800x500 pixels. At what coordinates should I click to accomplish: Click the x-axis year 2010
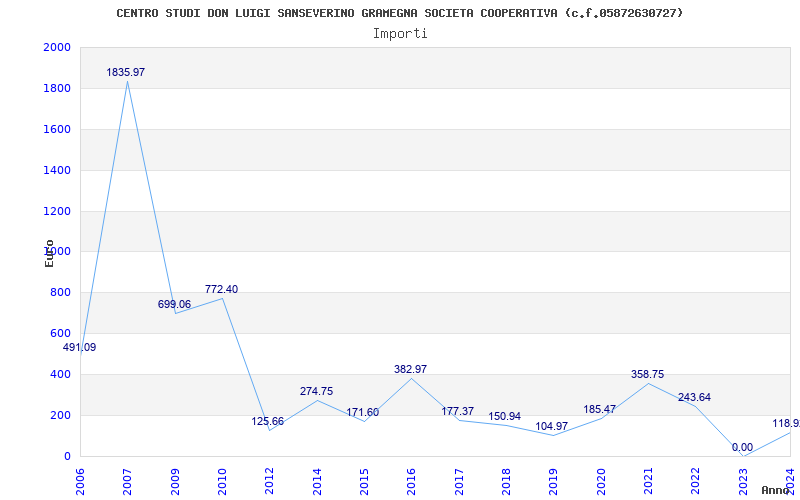point(222,481)
